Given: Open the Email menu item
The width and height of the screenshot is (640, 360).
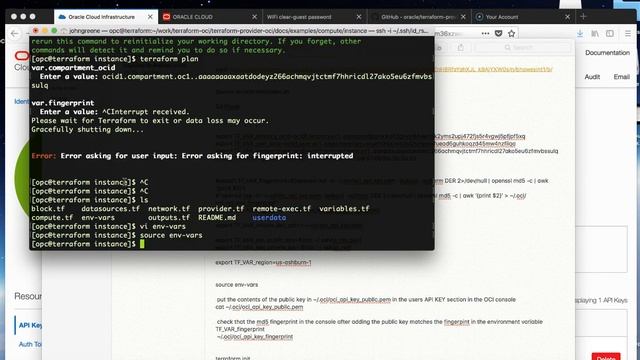Looking at the screenshot, I should [622, 77].
